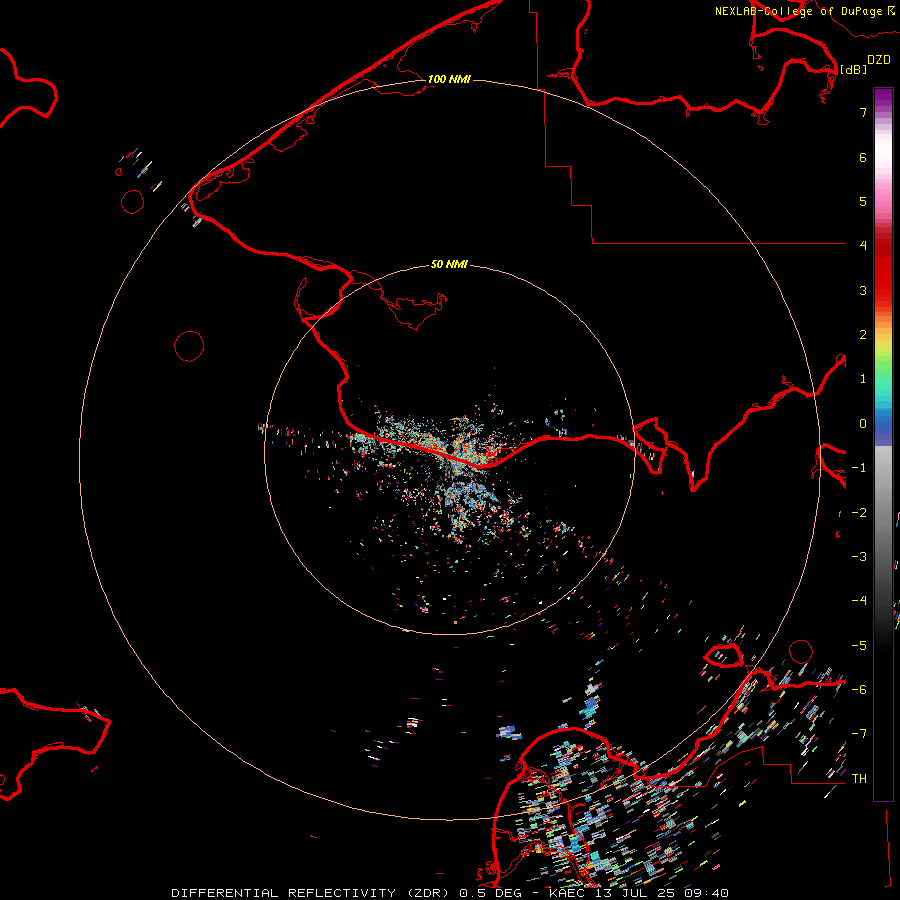Select the 3 value on the color scale
Viewport: 900px width, 900px height.
pos(863,290)
